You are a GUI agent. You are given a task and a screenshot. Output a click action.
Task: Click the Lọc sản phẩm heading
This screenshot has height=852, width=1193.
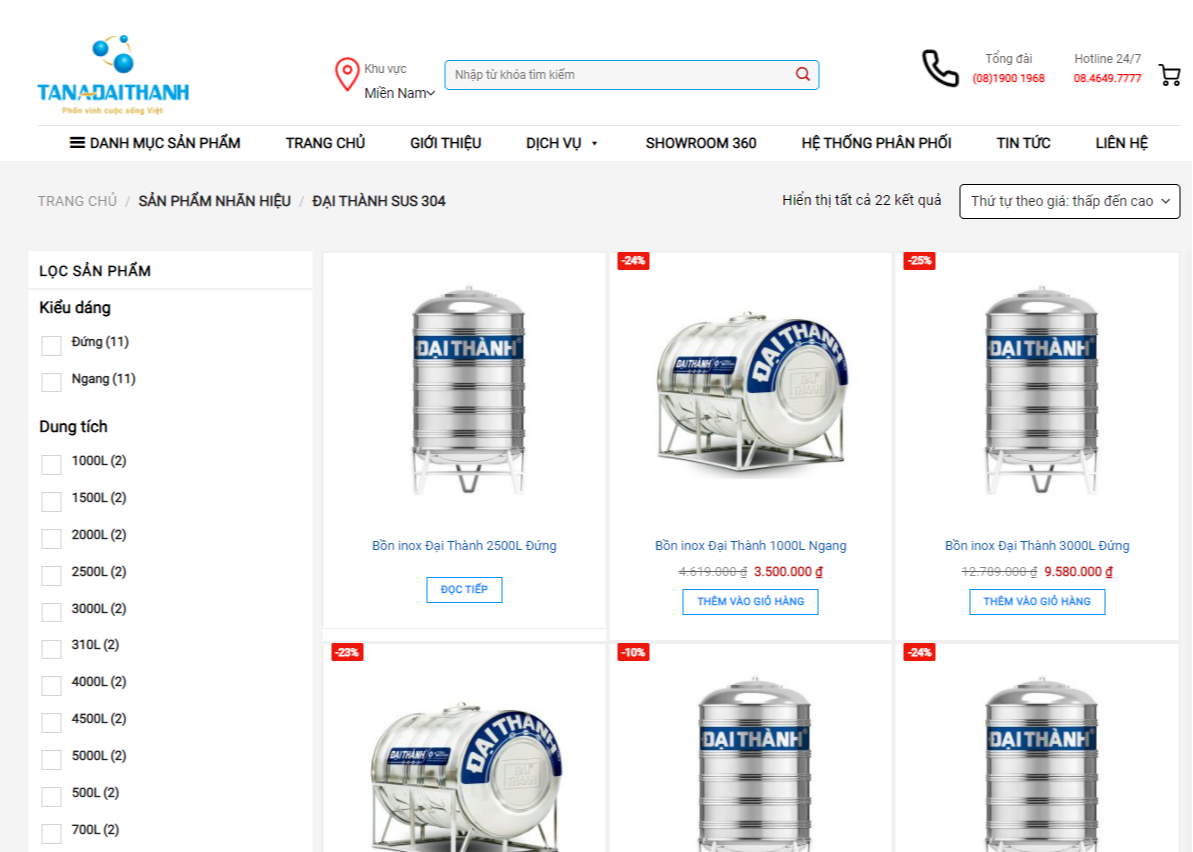coord(95,271)
